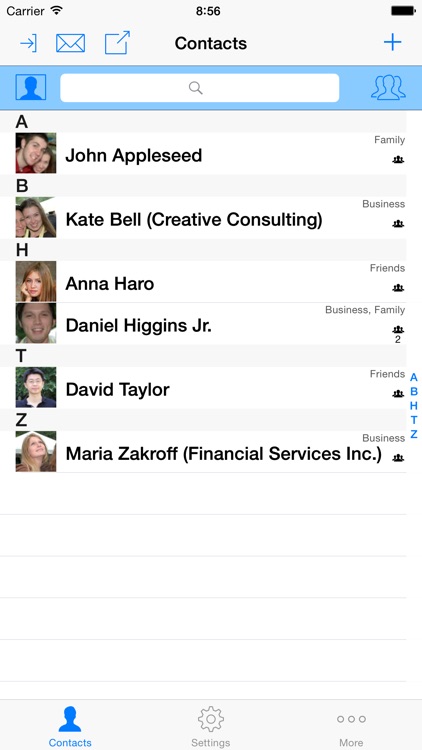Tap group icon on Anna Haro row

pos(398,288)
